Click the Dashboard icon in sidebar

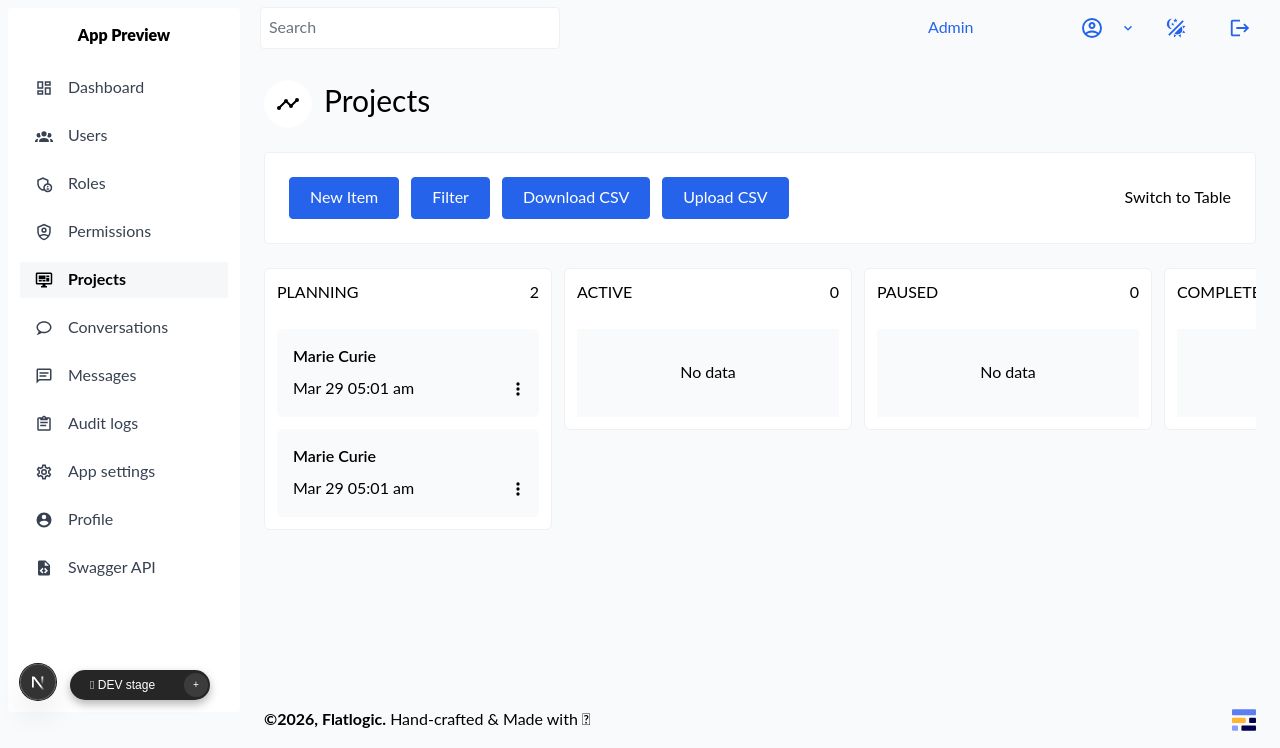(x=44, y=88)
